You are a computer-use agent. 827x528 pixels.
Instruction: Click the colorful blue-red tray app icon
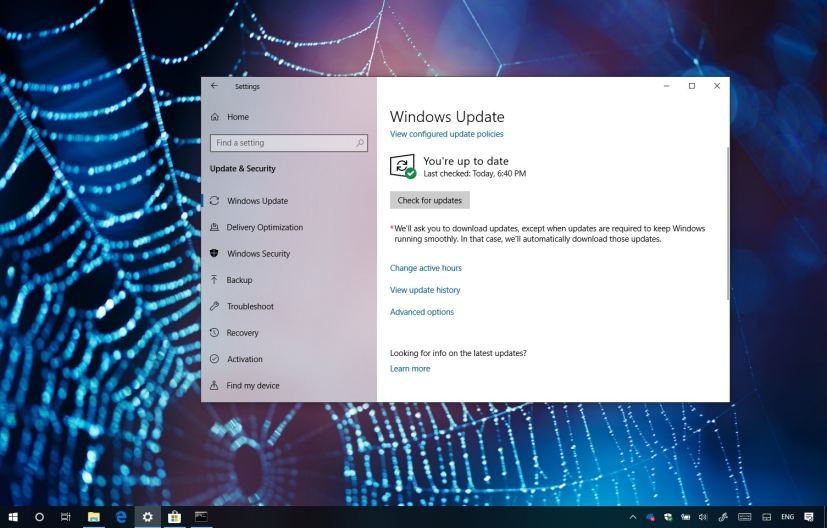coord(650,517)
